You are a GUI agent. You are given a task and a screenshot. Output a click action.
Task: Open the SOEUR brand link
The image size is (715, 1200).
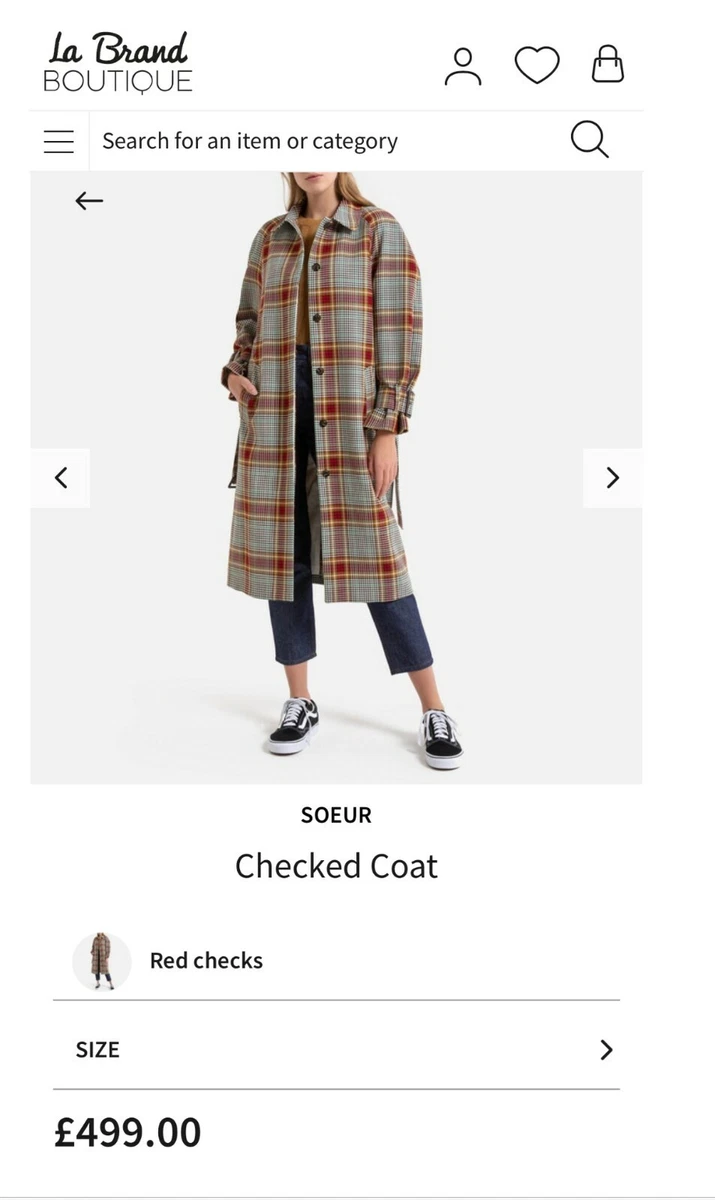tap(336, 815)
